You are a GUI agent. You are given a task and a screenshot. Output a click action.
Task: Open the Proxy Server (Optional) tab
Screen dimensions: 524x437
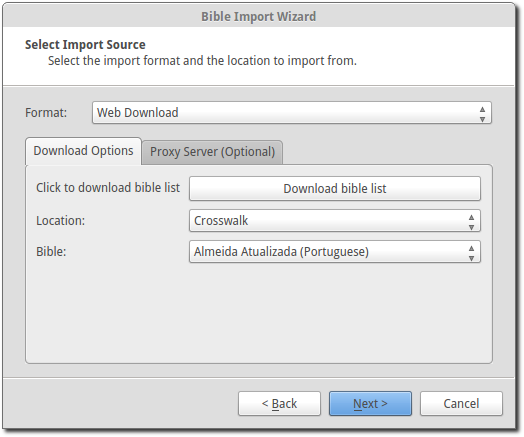tap(213, 152)
